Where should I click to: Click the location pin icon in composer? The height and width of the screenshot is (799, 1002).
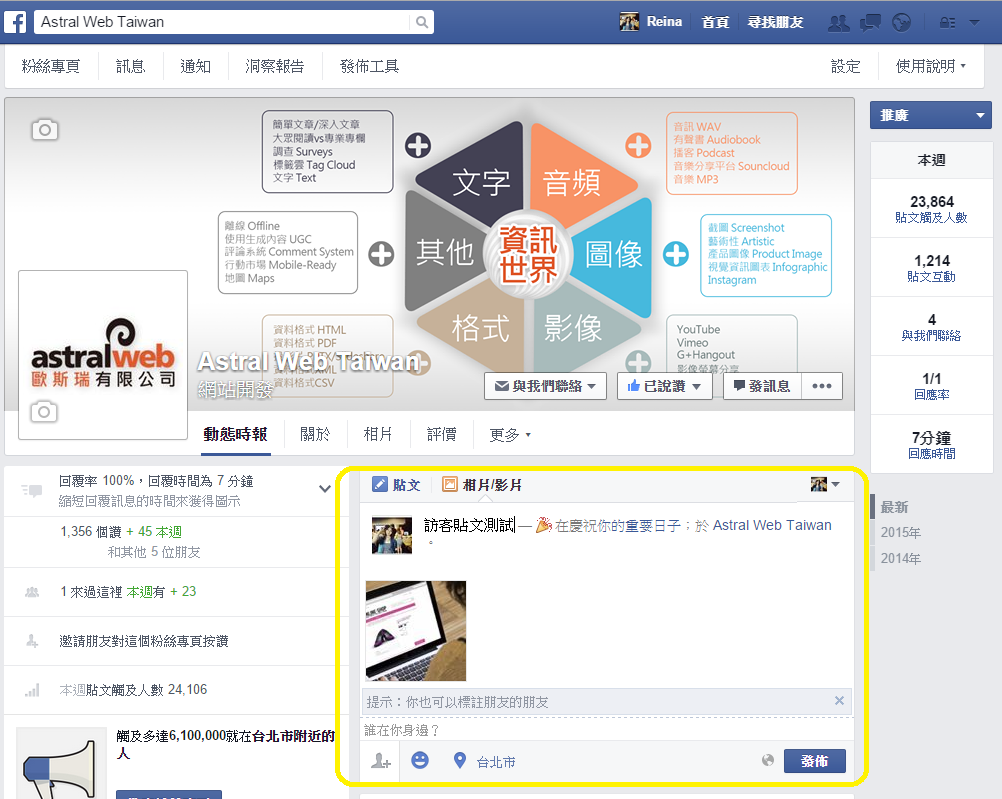click(x=459, y=760)
